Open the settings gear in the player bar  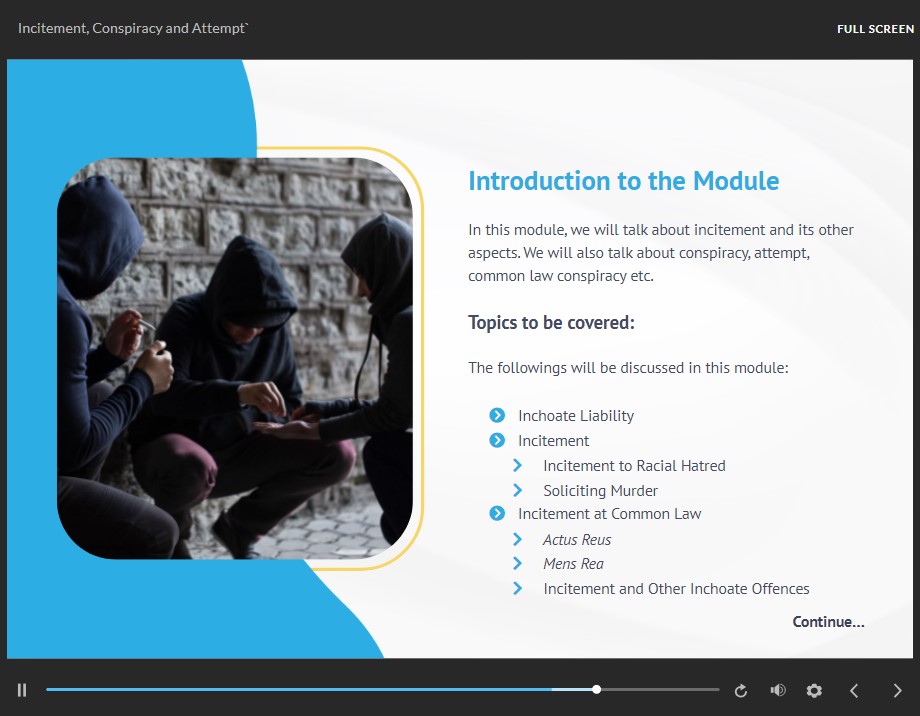coord(814,691)
